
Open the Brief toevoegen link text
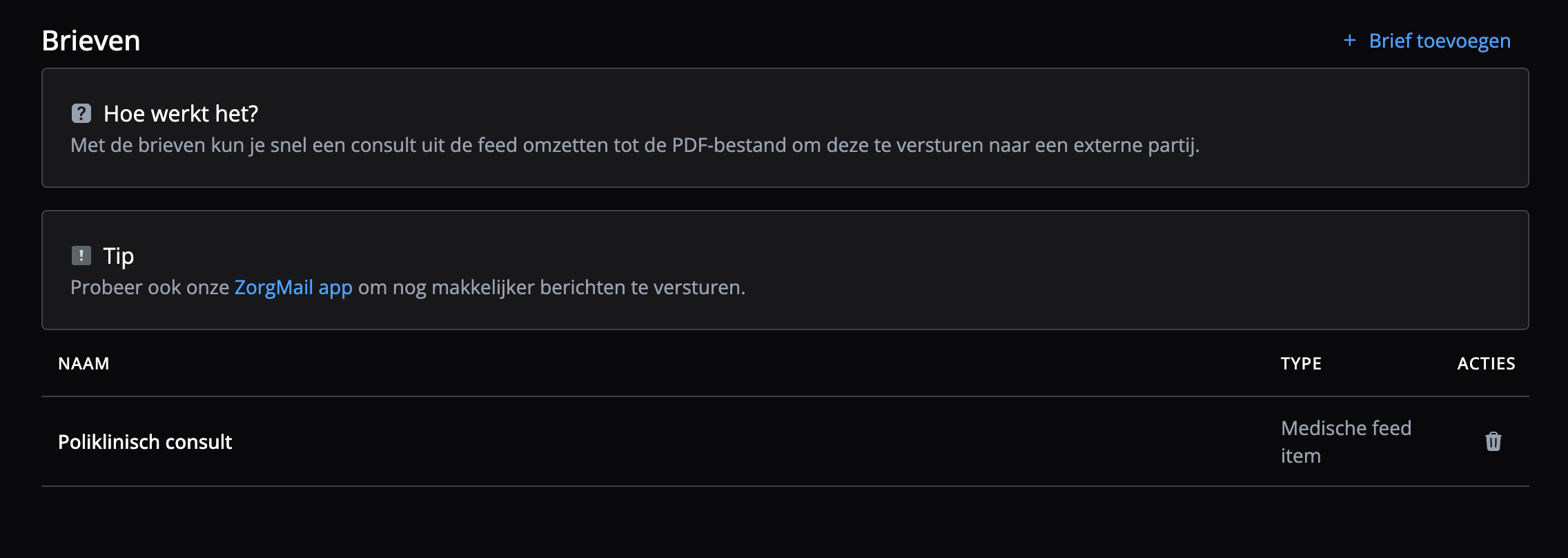click(1440, 41)
